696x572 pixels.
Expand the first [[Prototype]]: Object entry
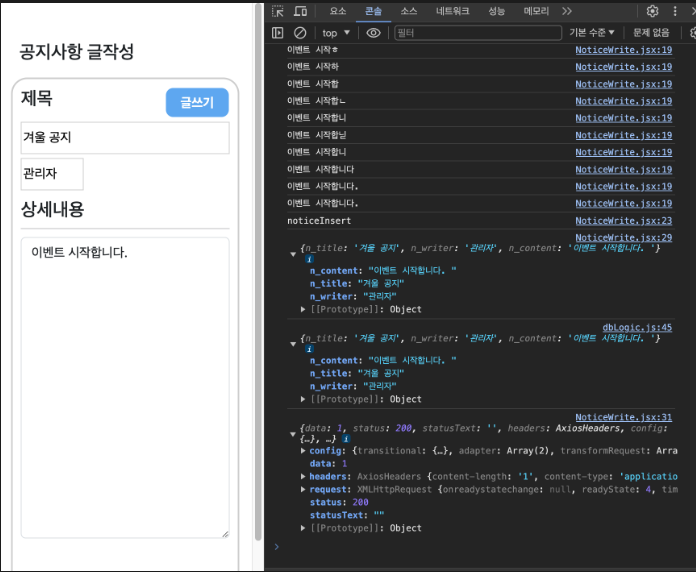pyautogui.click(x=303, y=309)
